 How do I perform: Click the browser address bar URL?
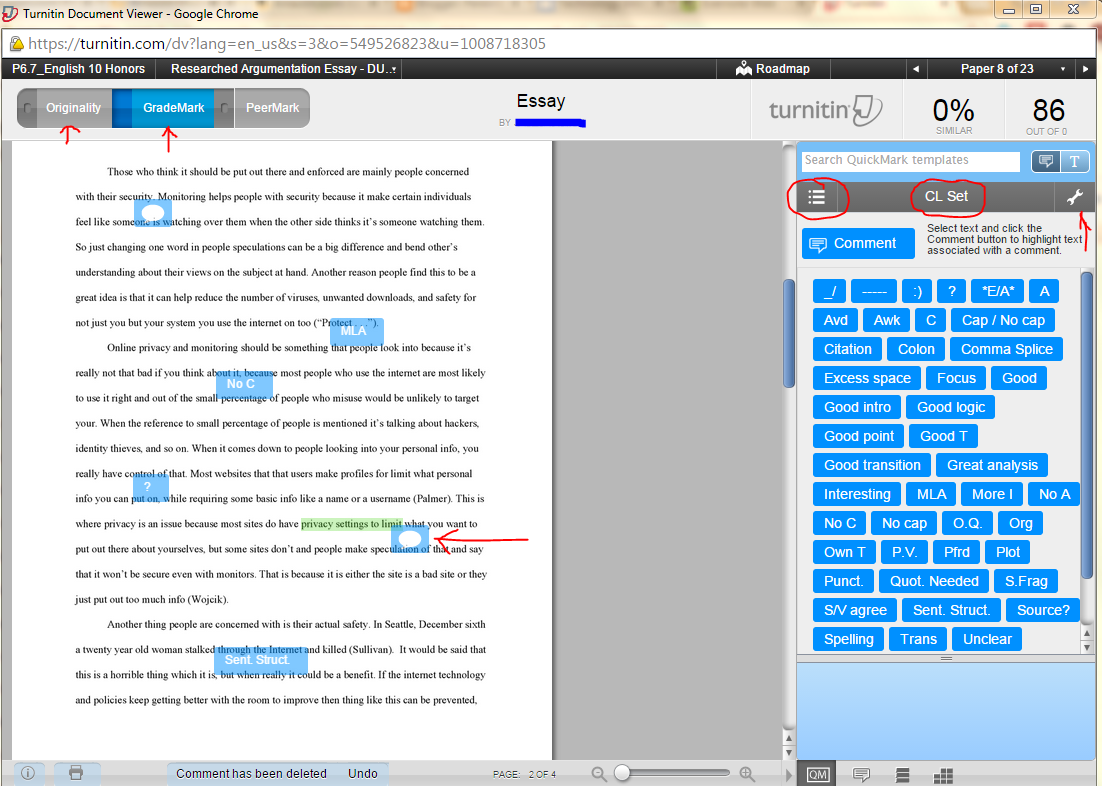(x=287, y=44)
